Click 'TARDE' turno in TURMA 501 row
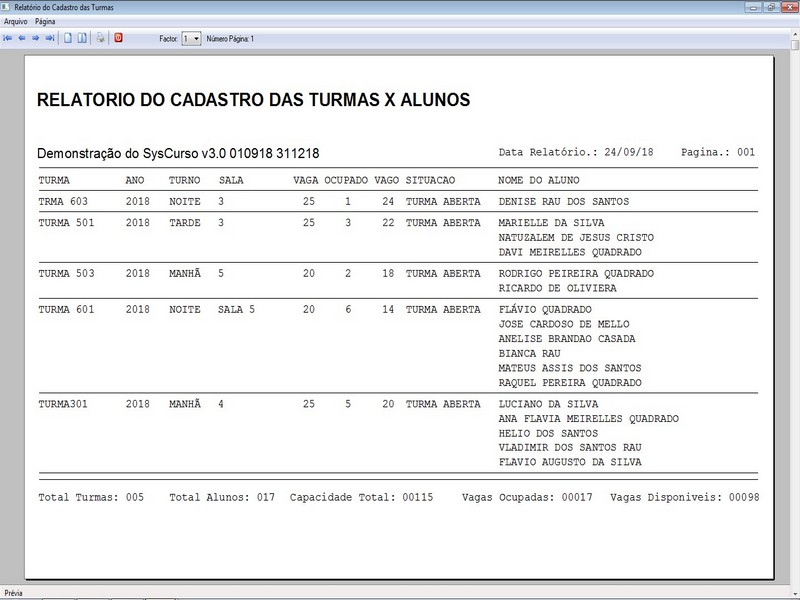 pos(185,223)
